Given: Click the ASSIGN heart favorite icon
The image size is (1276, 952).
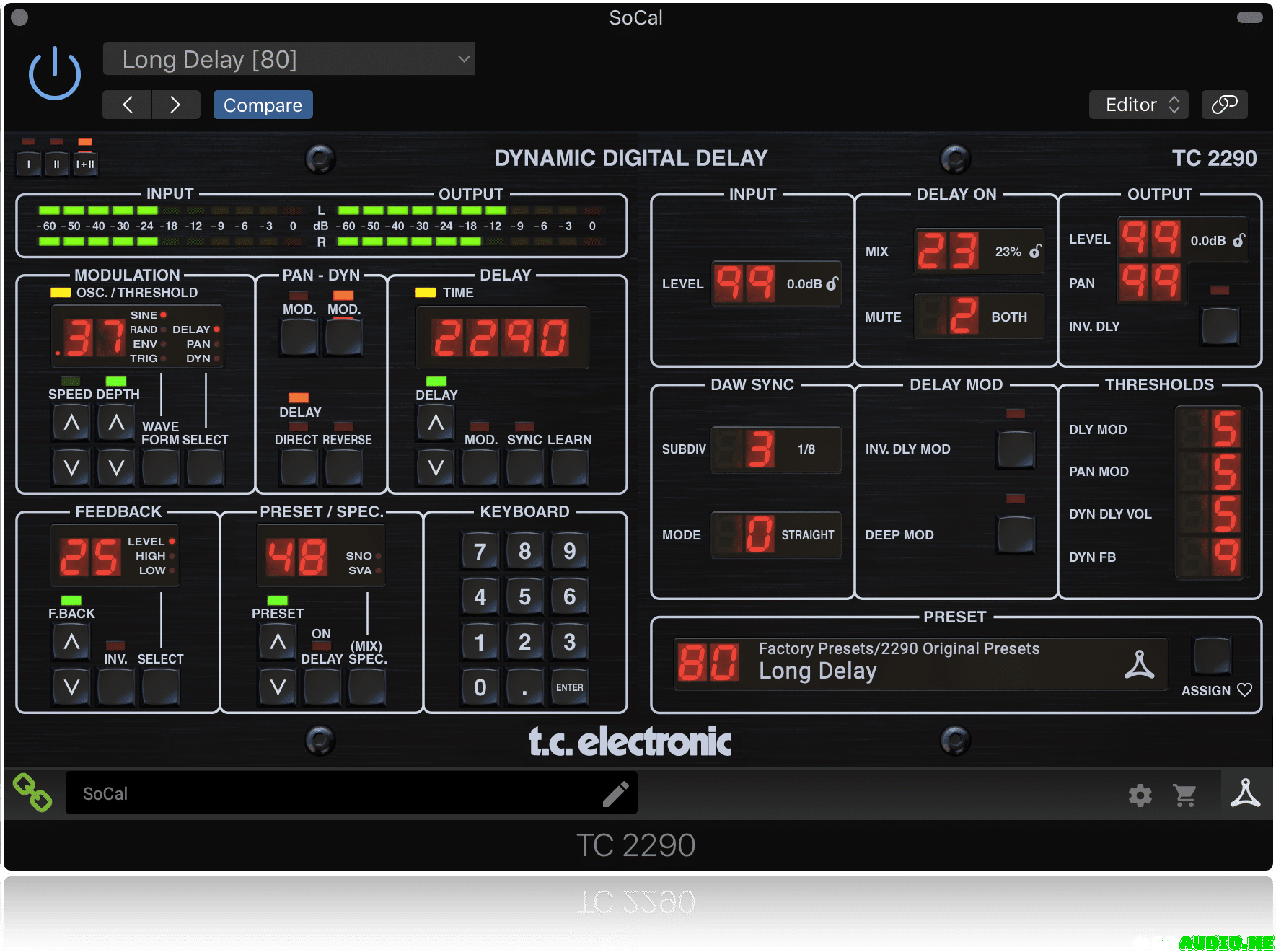Looking at the screenshot, I should point(1244,689).
